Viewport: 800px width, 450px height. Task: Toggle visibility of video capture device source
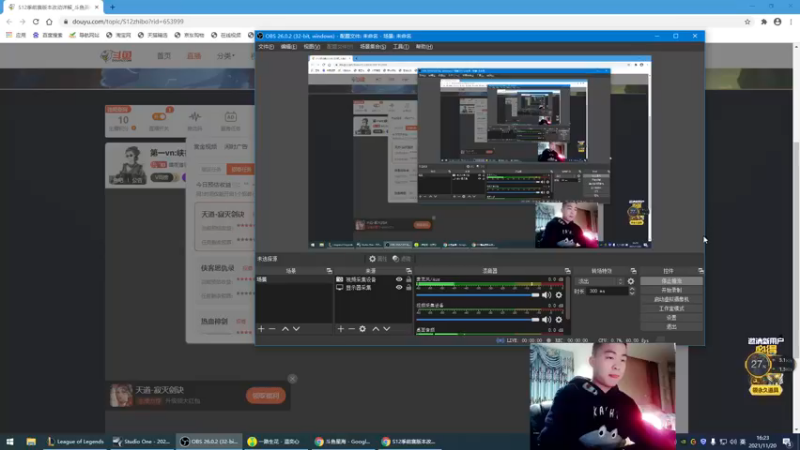pos(399,280)
